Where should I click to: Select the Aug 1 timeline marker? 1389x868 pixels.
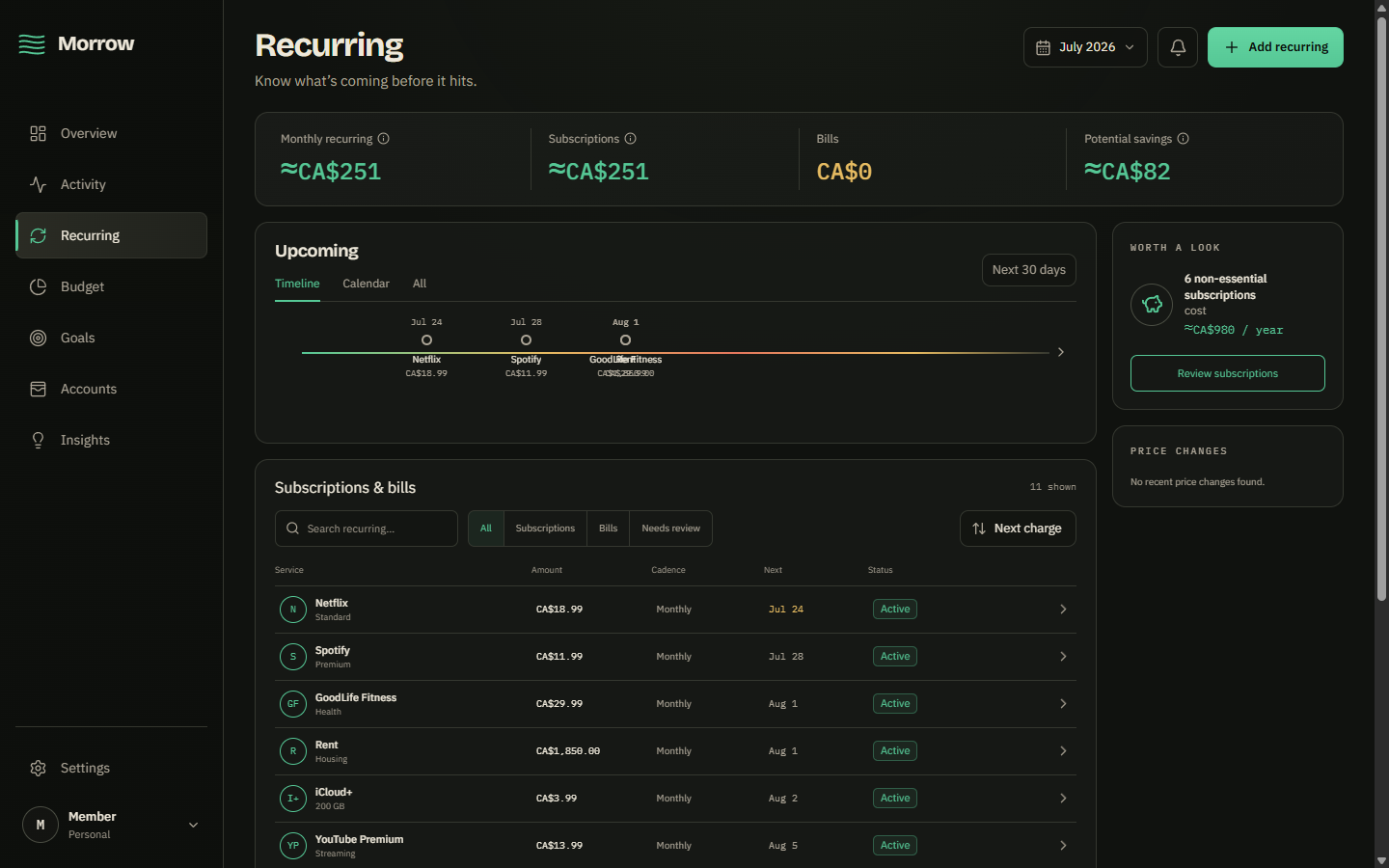point(625,340)
